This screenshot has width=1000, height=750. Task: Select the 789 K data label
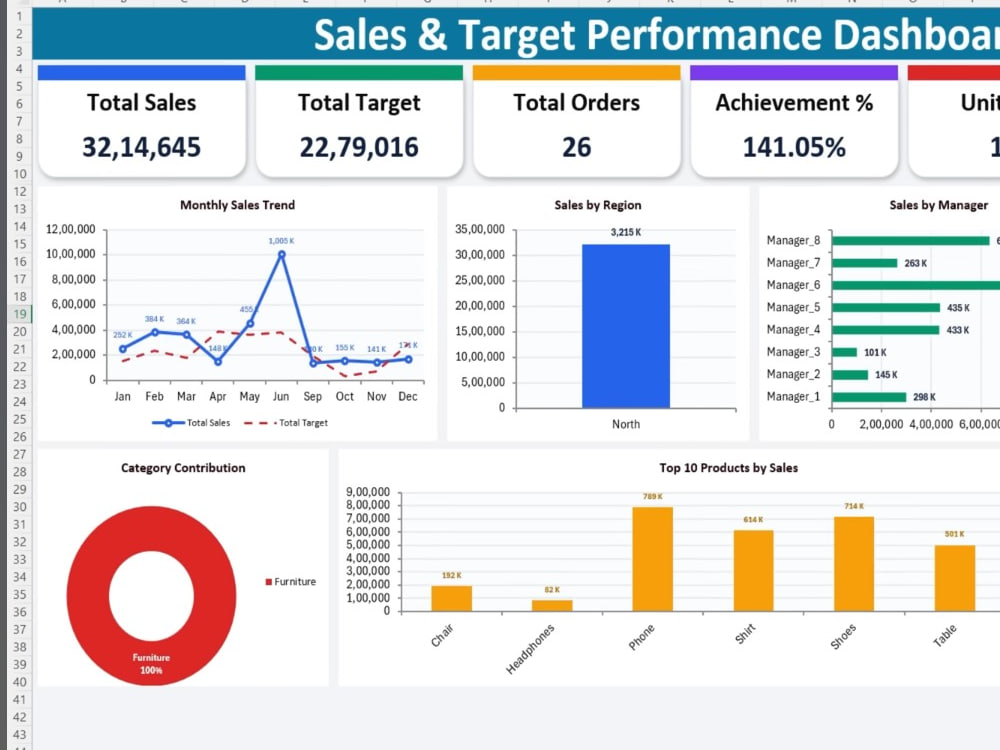(x=653, y=496)
